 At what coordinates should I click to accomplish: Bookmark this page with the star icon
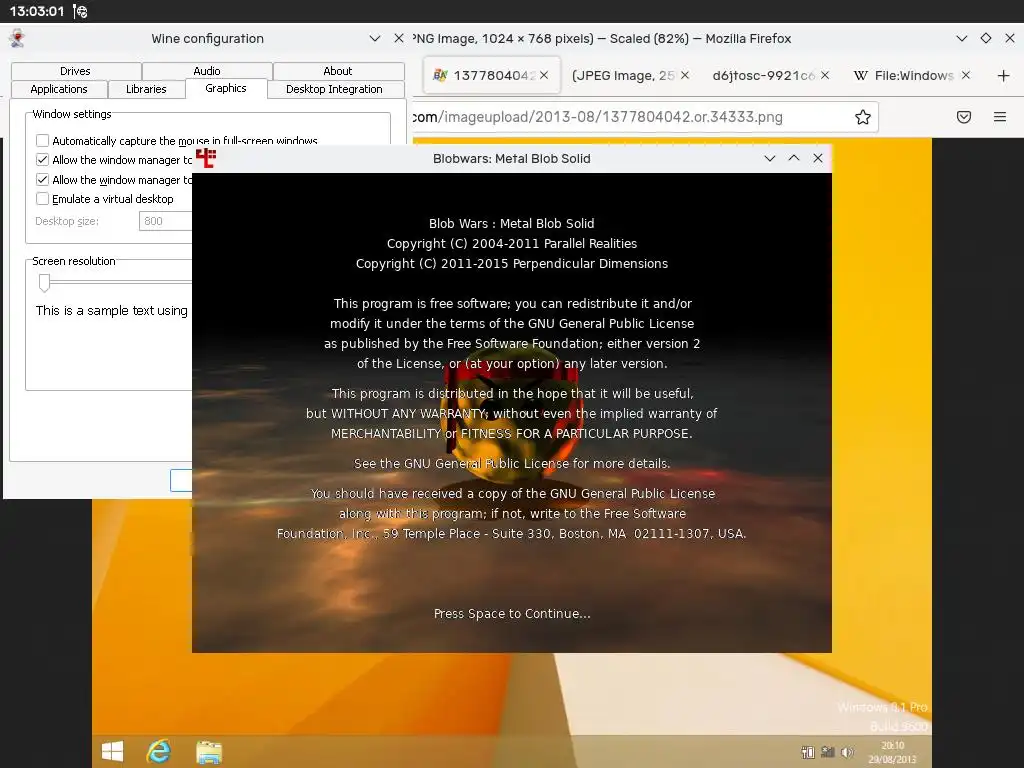click(x=863, y=117)
